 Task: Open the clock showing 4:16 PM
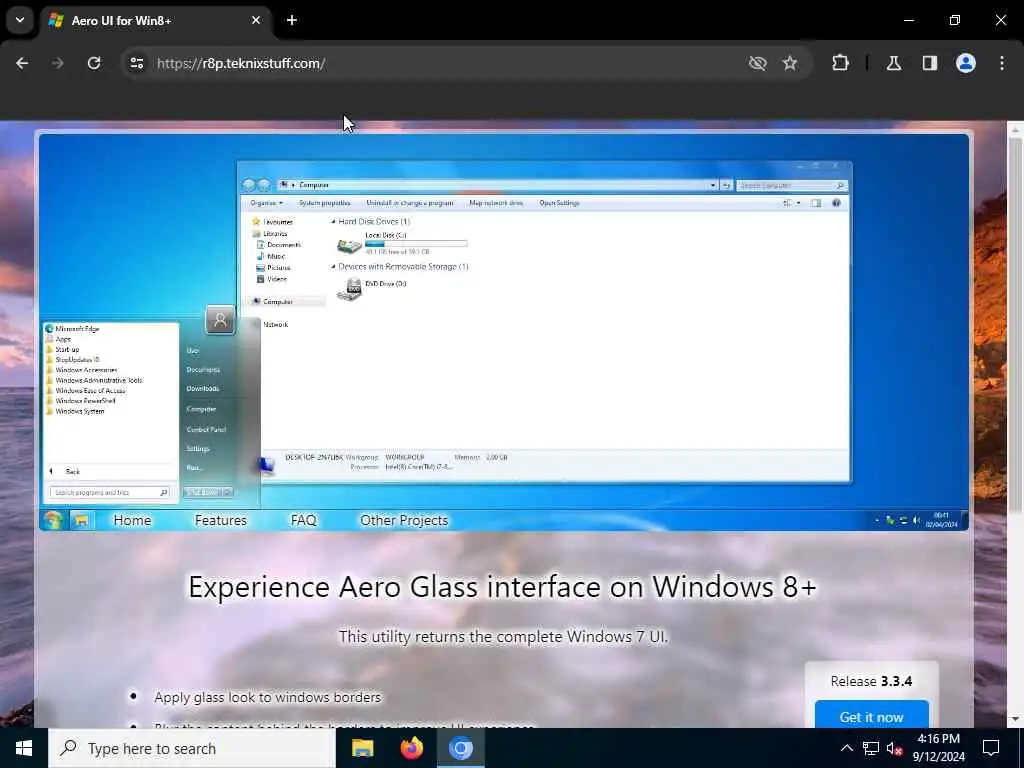(938, 748)
